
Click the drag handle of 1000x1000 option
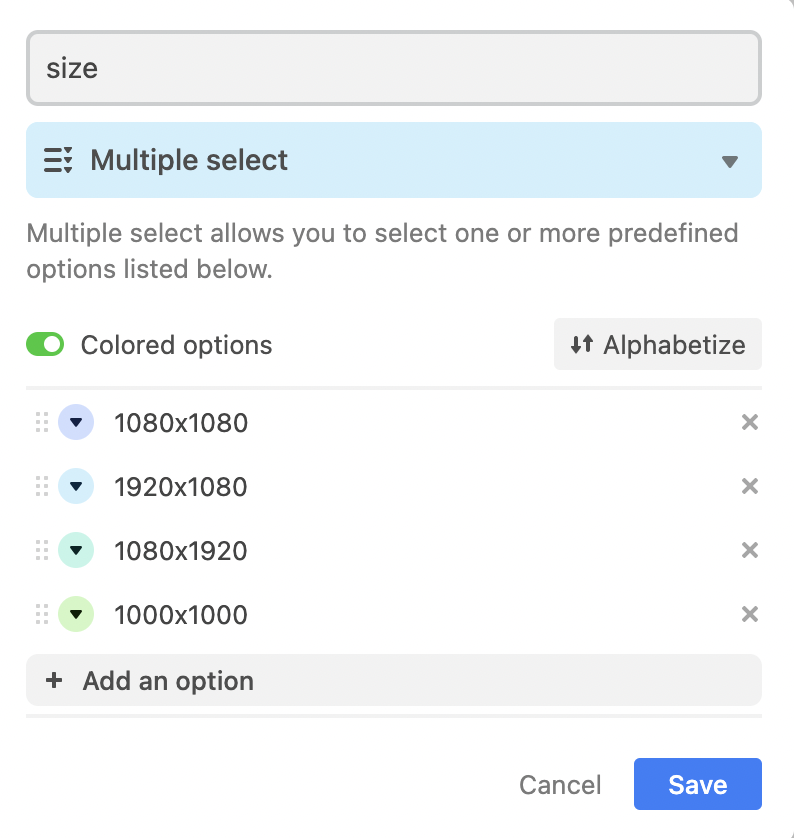click(x=42, y=614)
